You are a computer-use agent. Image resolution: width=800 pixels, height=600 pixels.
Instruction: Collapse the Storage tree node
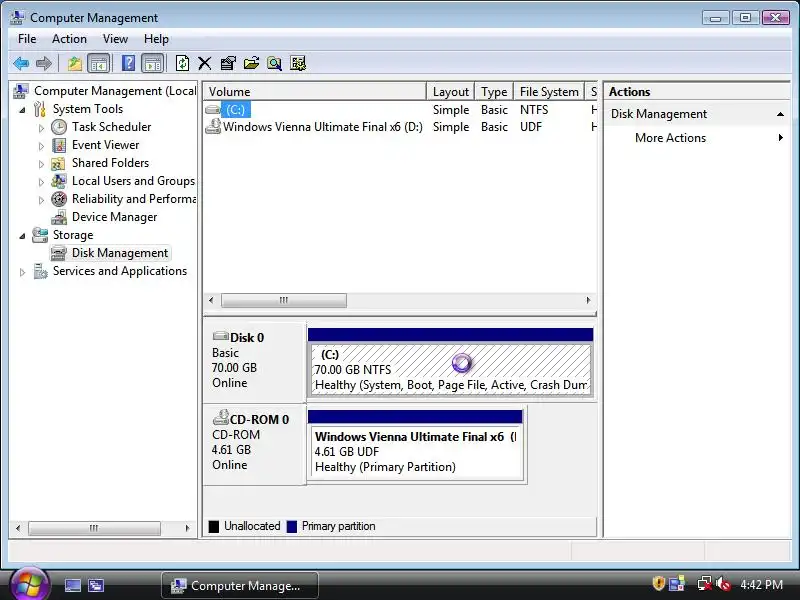click(22, 236)
